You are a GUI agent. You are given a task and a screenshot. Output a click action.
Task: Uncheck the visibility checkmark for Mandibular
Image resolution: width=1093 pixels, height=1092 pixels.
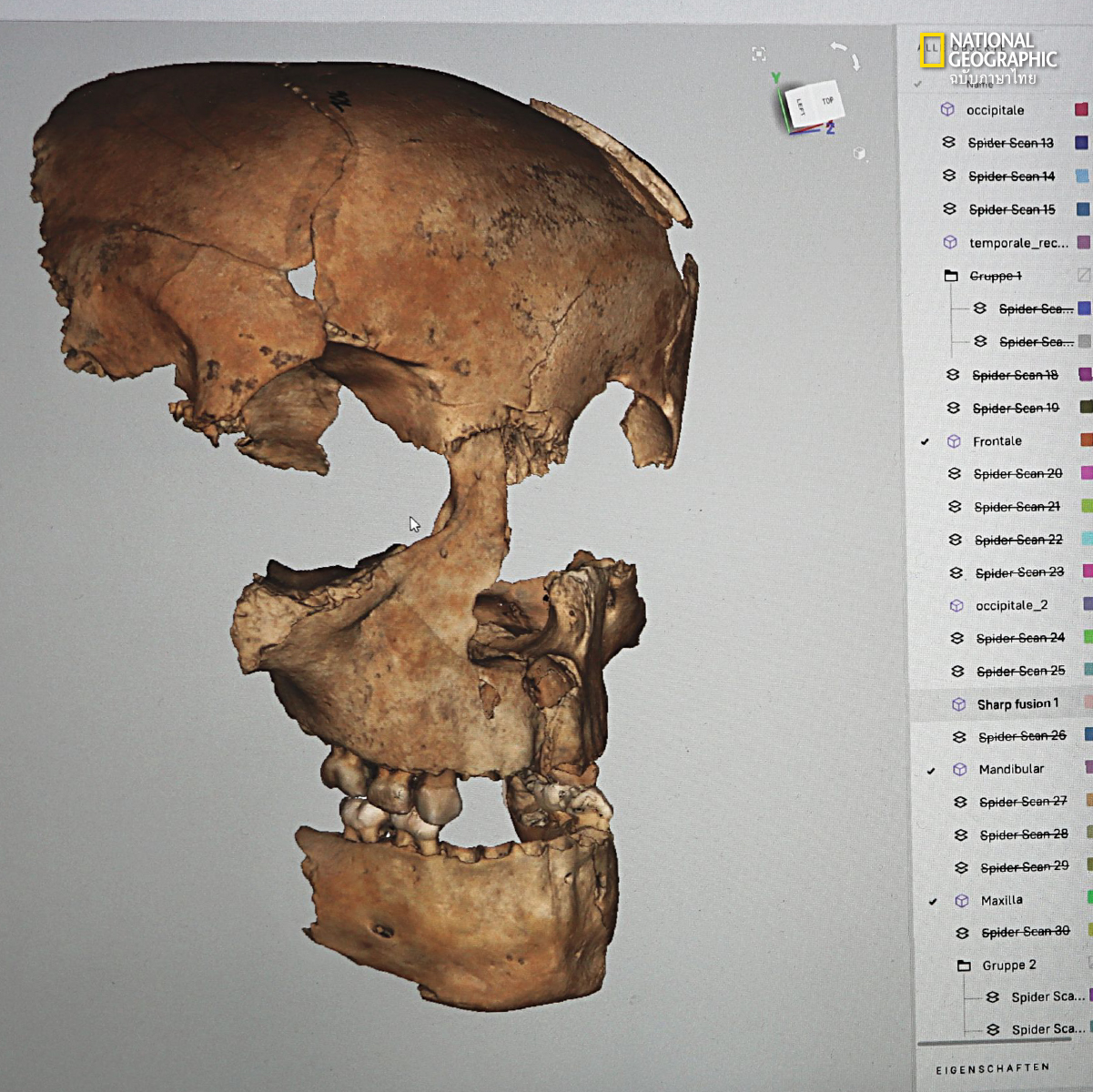coord(930,771)
